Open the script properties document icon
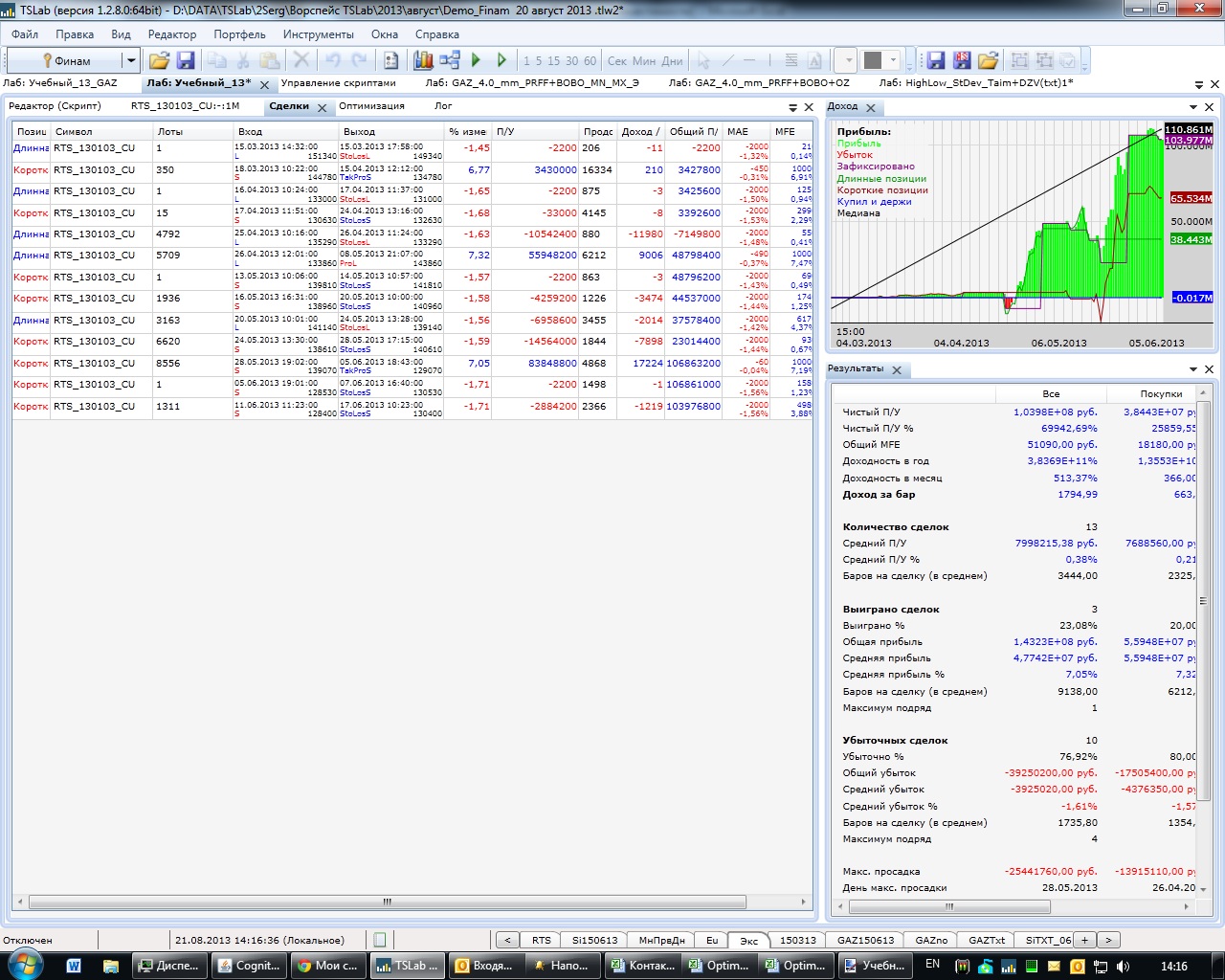The height and width of the screenshot is (980, 1225). point(390,60)
